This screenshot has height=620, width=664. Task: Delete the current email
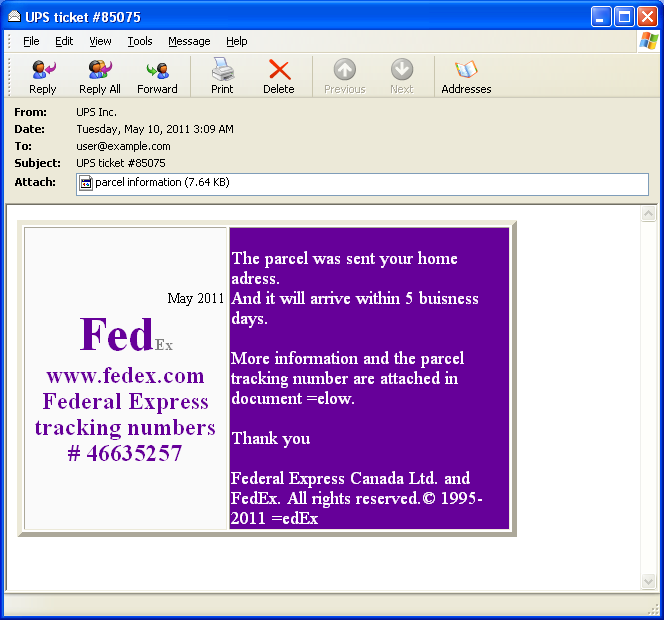[279, 76]
